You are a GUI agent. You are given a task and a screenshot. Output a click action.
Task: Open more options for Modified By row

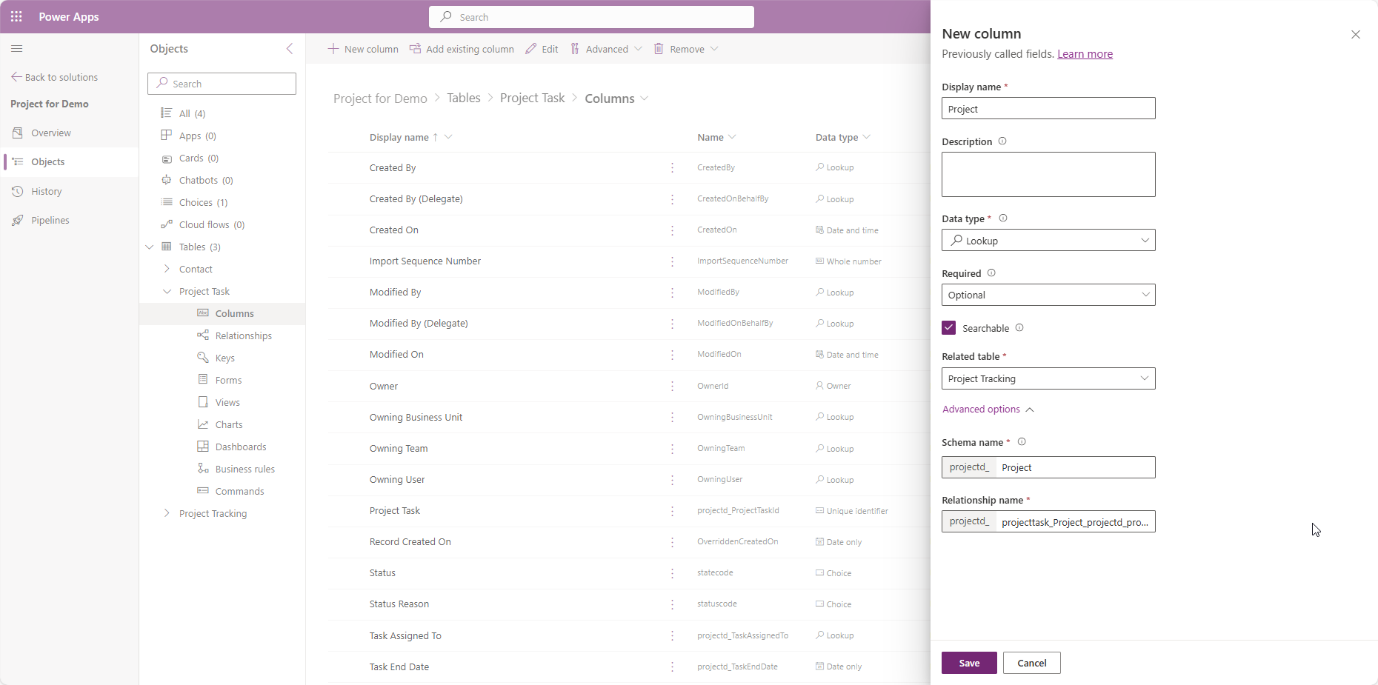(672, 292)
